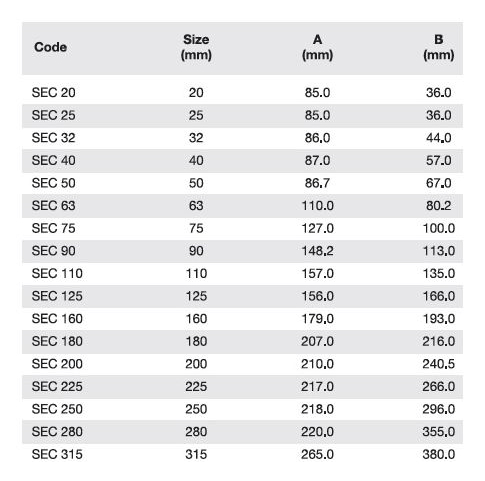Select SEC 40 in the table
The image size is (485, 481).
tap(54, 160)
